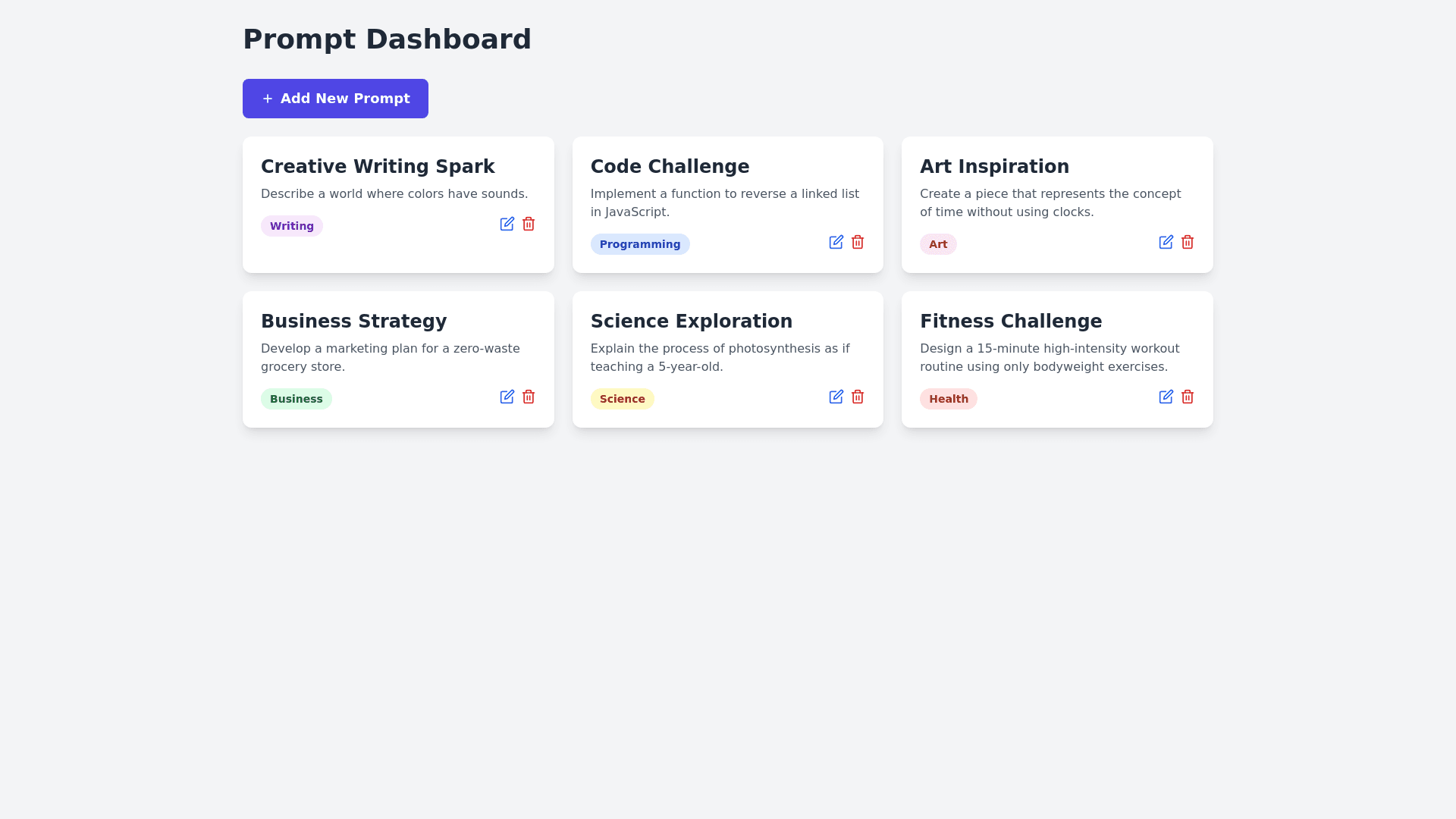The height and width of the screenshot is (819, 1456).
Task: Edit the Fitness Challenge prompt
Action: point(1166,397)
